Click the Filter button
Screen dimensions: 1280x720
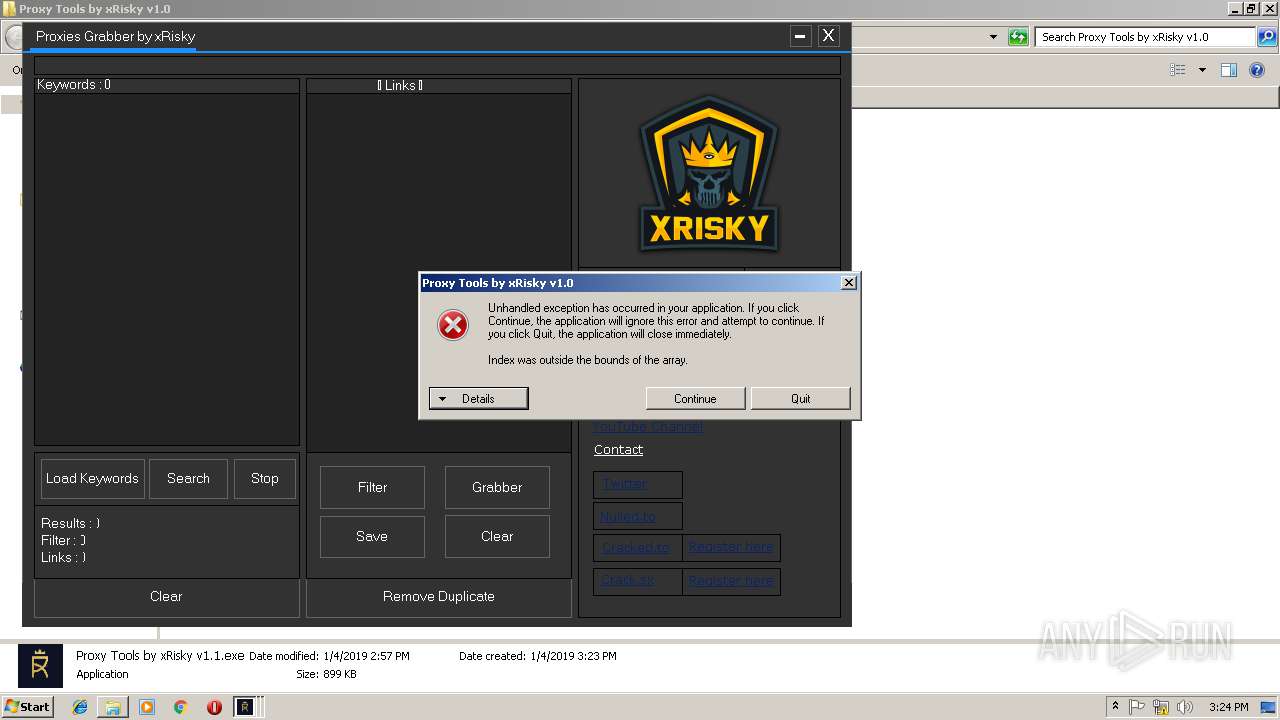(x=372, y=487)
